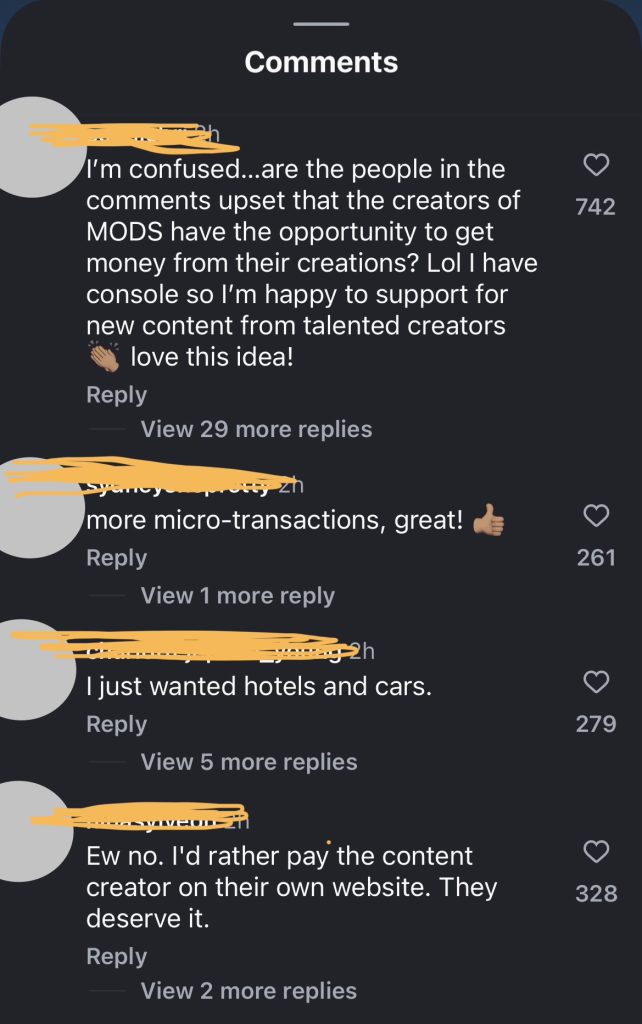
Task: Like the hotels and cars comment
Action: pos(596,682)
